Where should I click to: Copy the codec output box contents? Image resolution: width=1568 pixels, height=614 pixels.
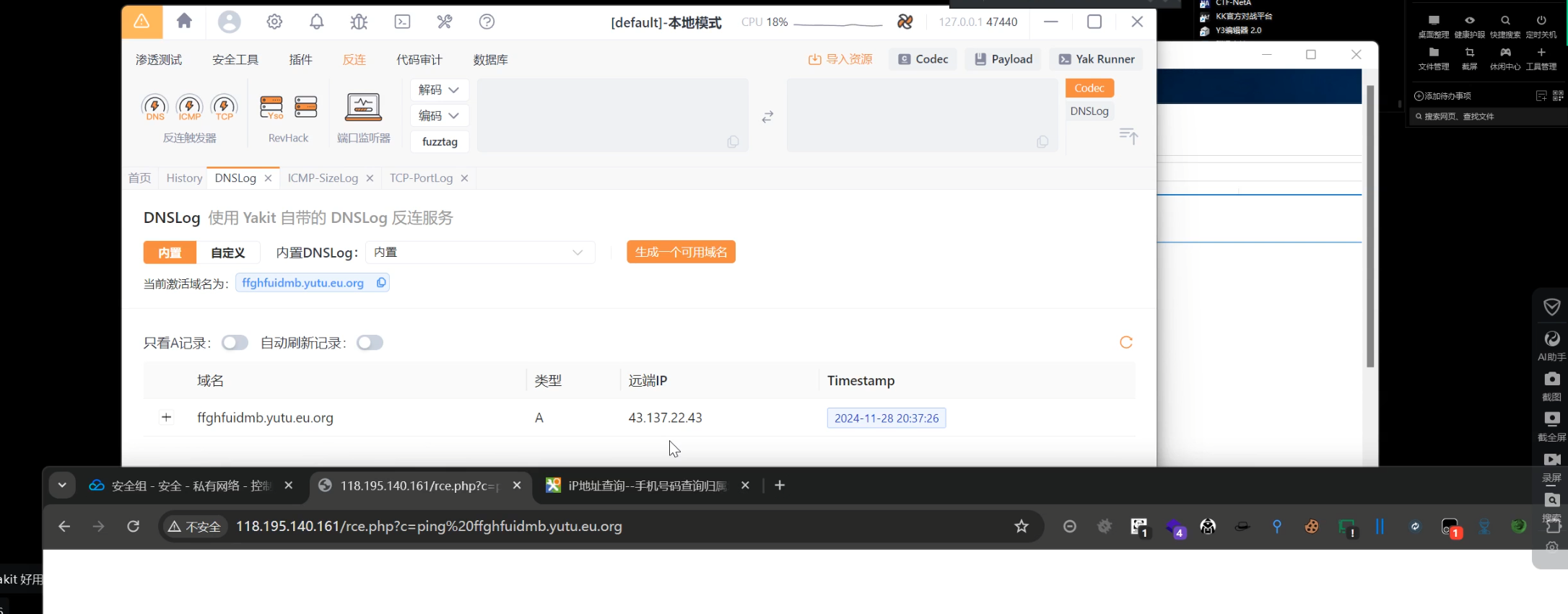pyautogui.click(x=1042, y=141)
